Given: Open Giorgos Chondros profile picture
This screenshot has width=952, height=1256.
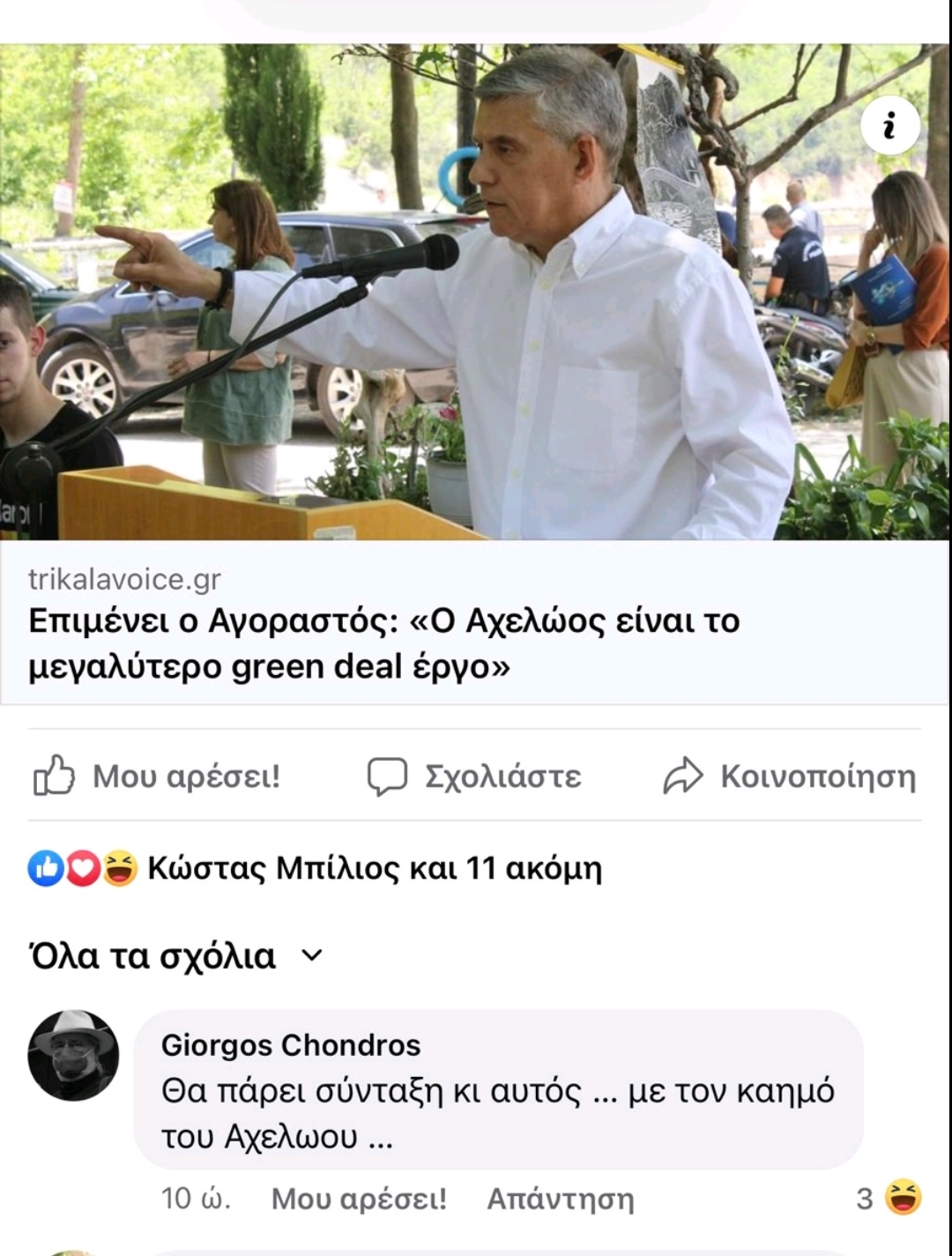Looking at the screenshot, I should [73, 1055].
